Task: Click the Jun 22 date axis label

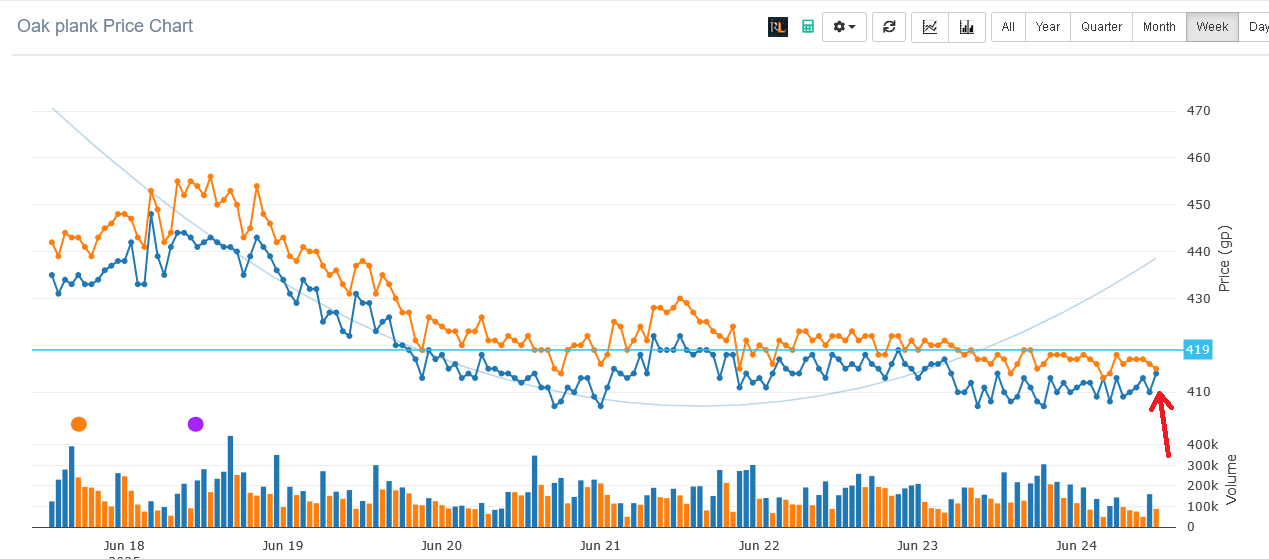Action: click(x=759, y=546)
